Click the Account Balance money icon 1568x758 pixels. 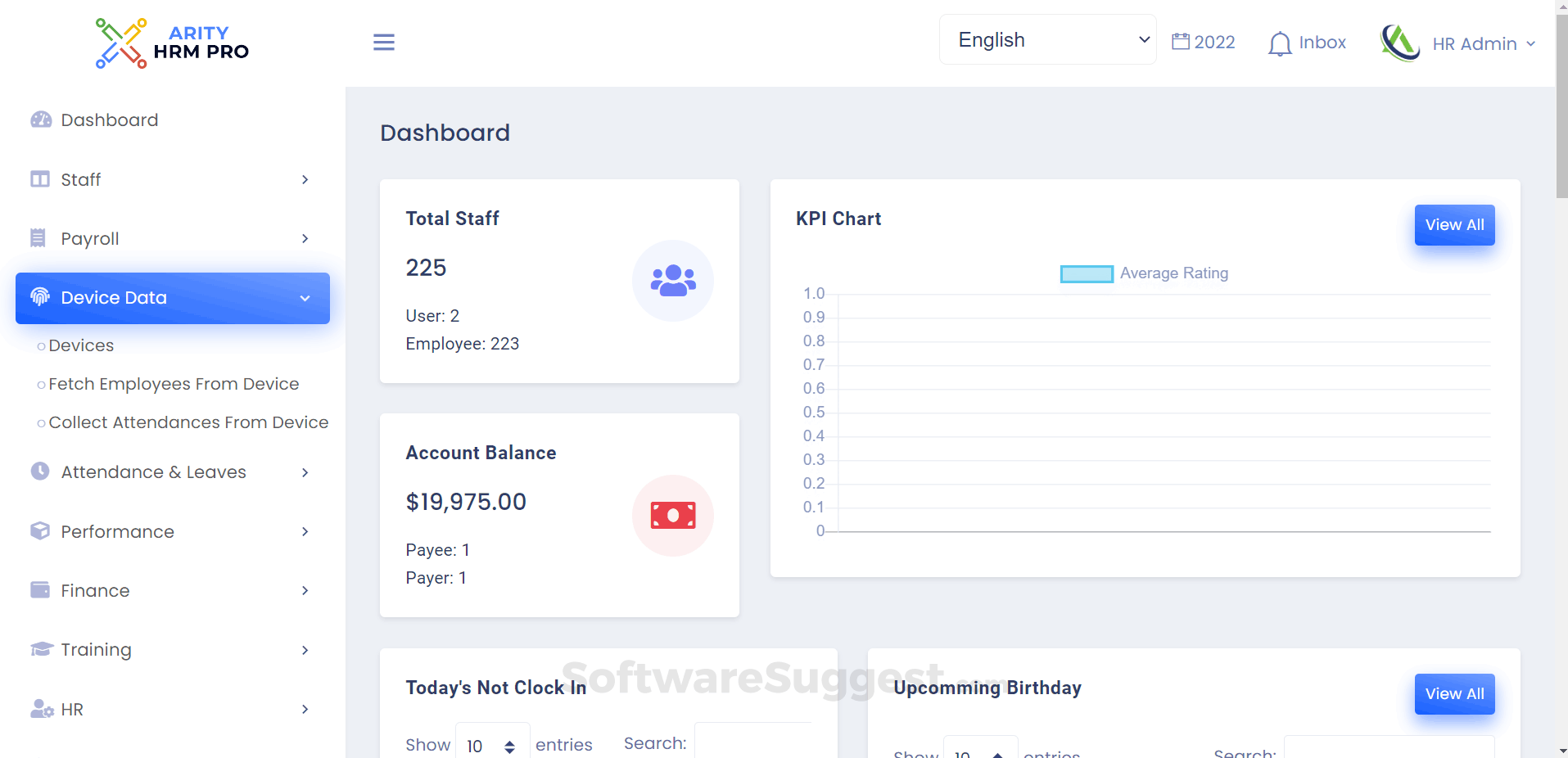point(673,516)
